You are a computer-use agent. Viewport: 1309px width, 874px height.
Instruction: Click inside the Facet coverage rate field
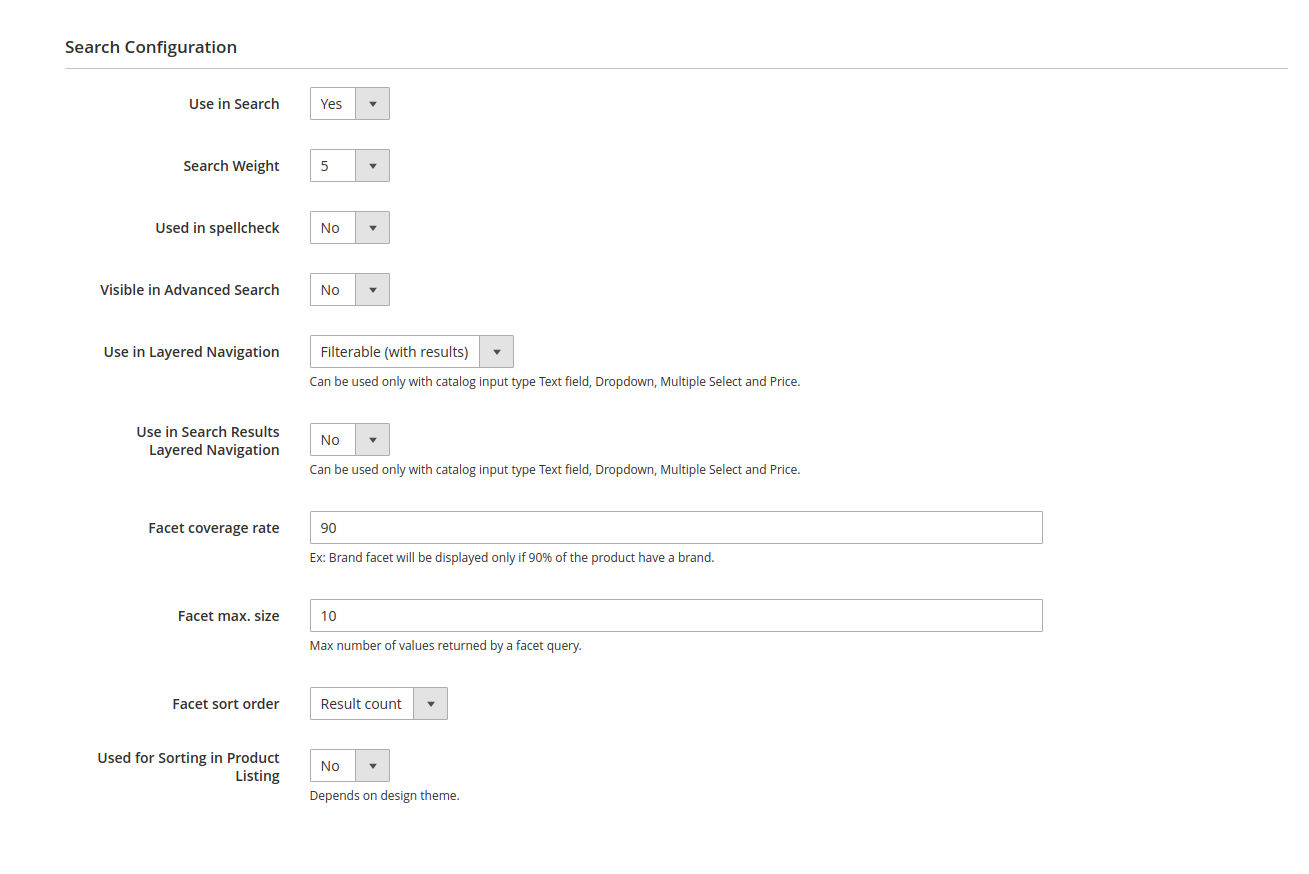click(x=676, y=527)
